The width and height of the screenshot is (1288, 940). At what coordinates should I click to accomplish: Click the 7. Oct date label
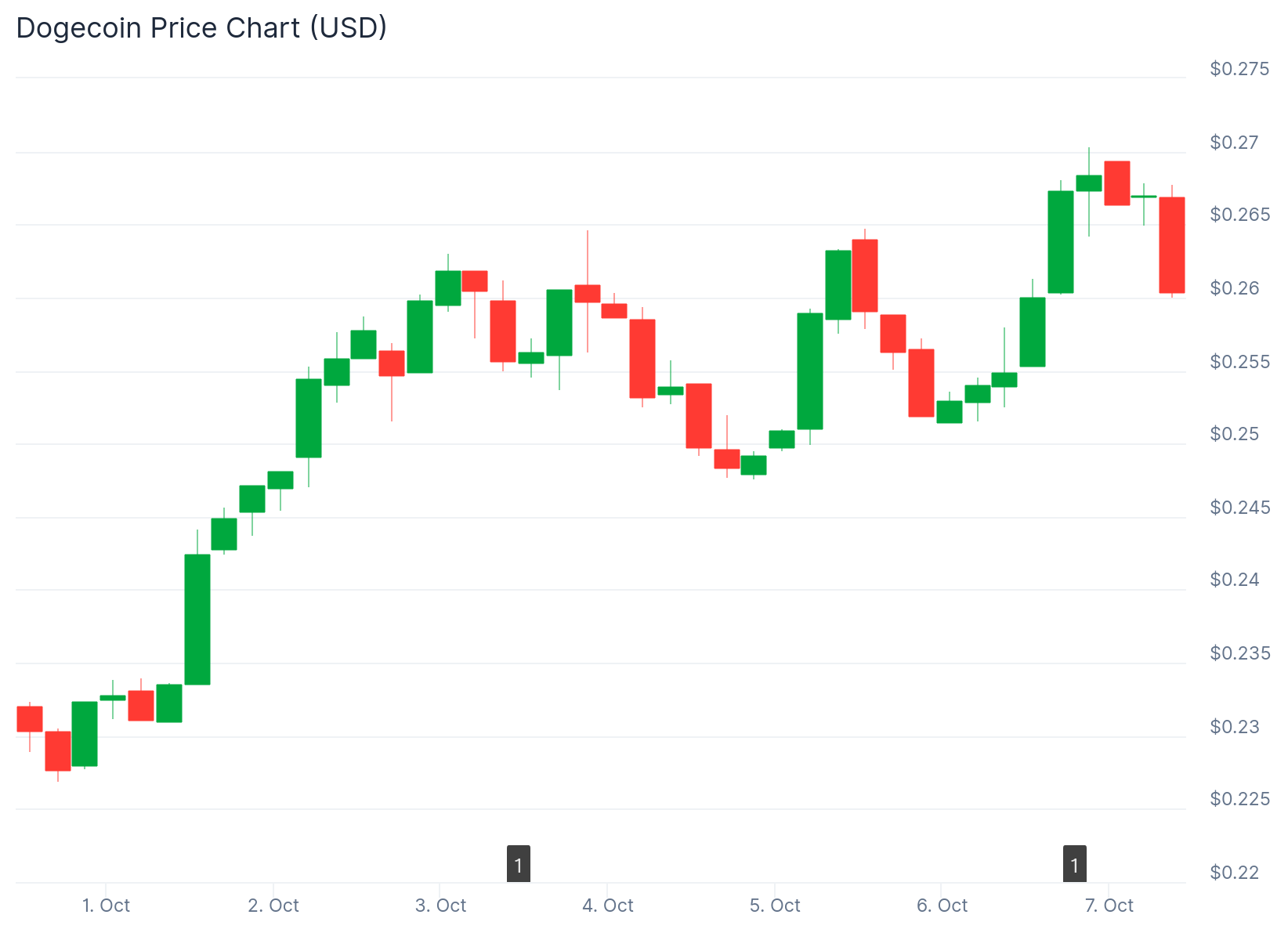pyautogui.click(x=1109, y=906)
